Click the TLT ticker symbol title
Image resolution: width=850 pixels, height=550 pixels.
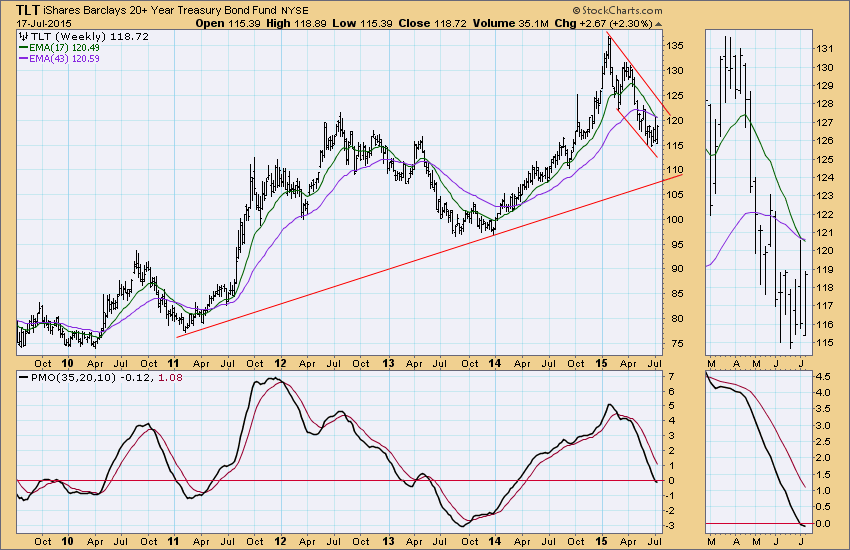28,10
